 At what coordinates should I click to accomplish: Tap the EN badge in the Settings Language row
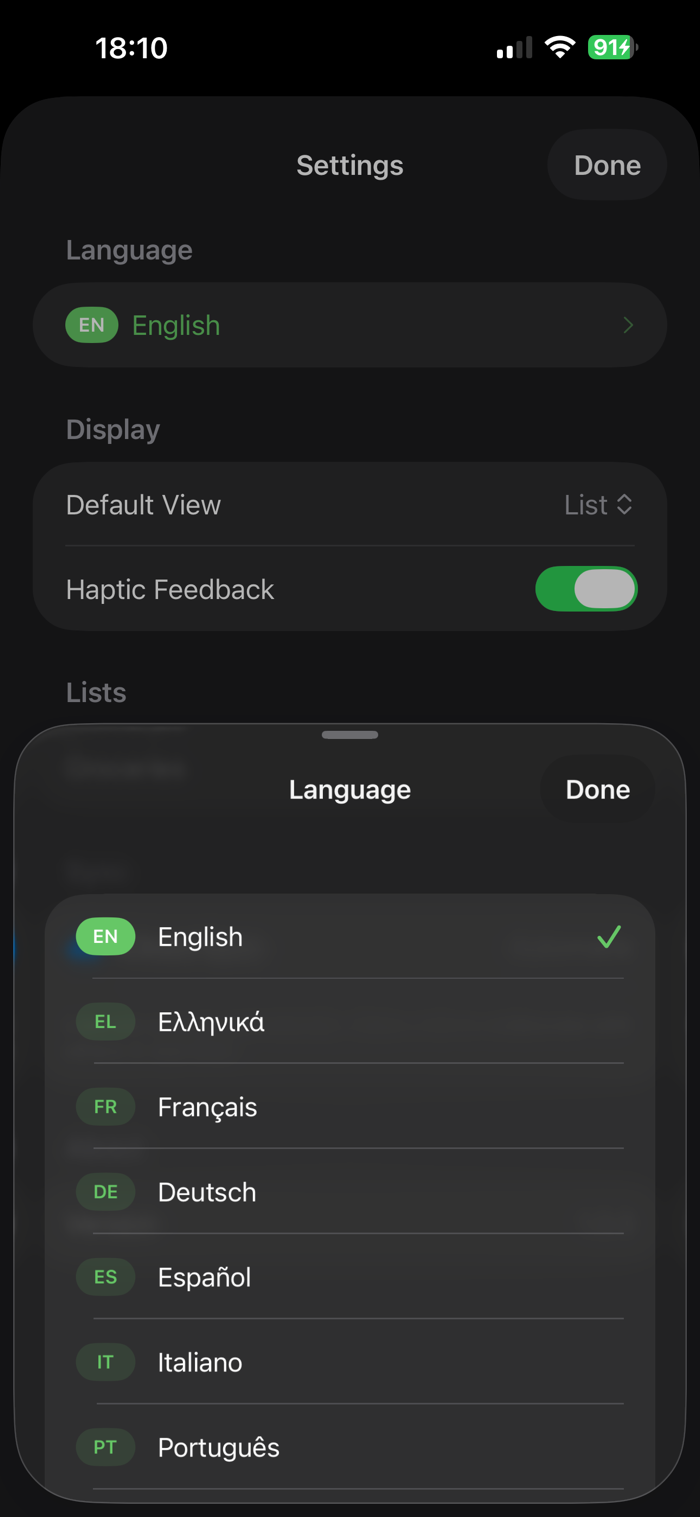(x=92, y=325)
